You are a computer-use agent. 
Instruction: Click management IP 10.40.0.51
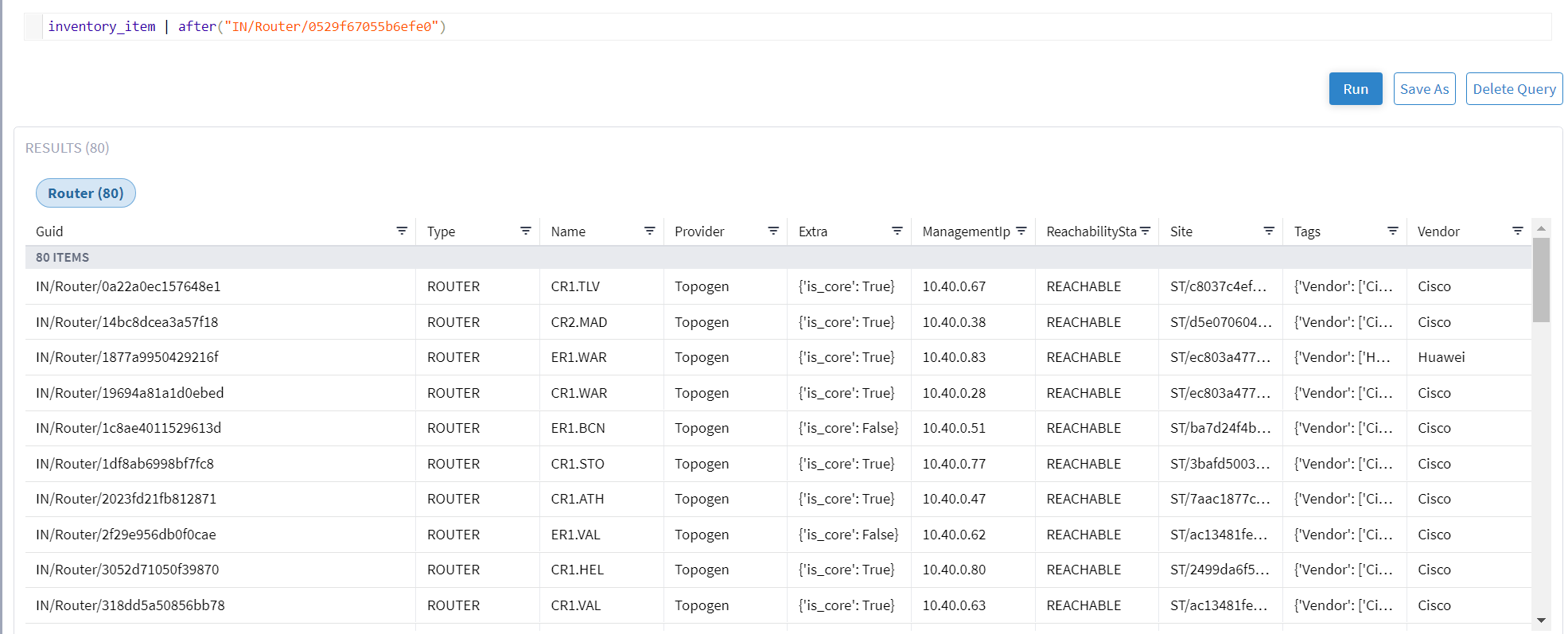point(954,428)
